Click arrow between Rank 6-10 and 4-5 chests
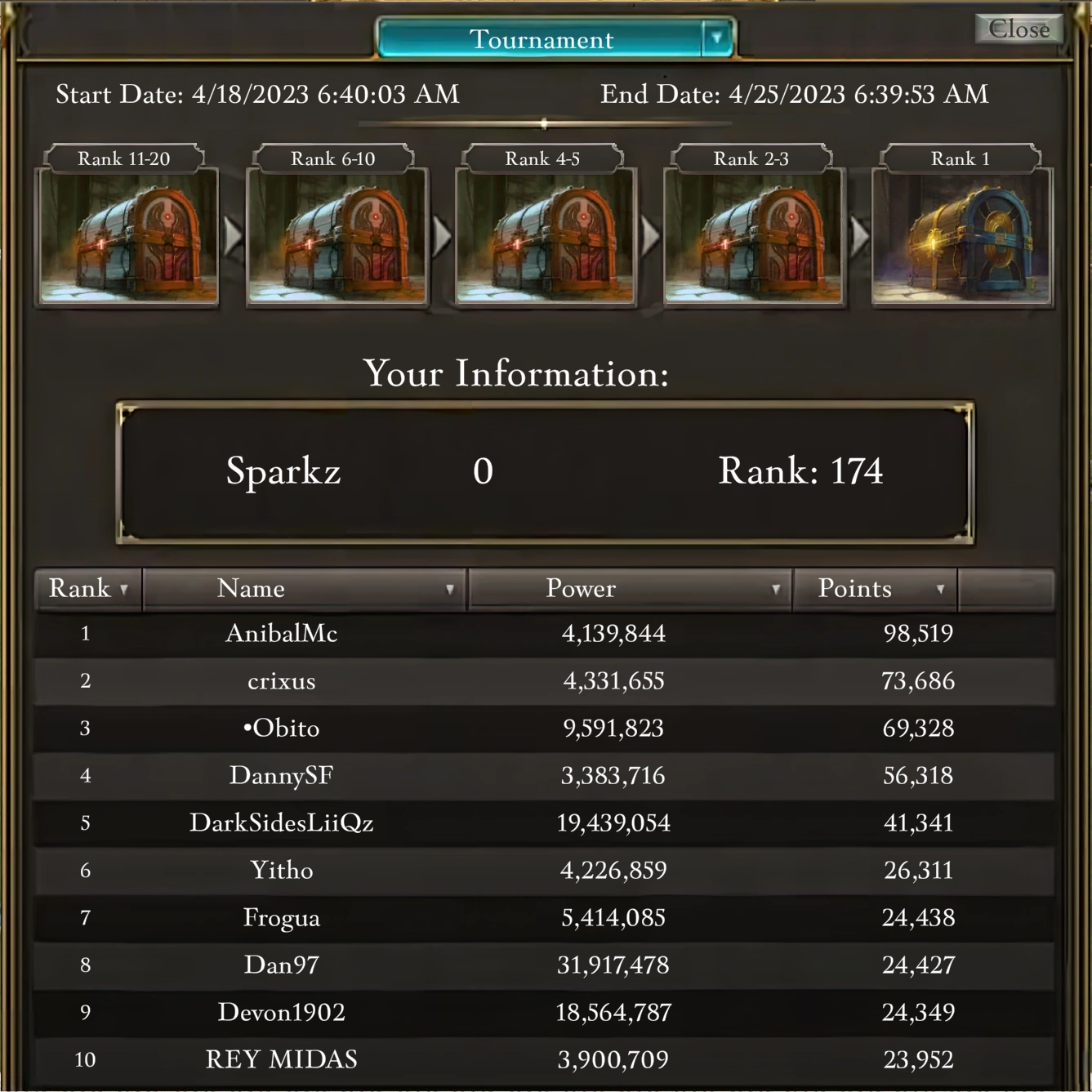This screenshot has height=1092, width=1092. coord(442,236)
